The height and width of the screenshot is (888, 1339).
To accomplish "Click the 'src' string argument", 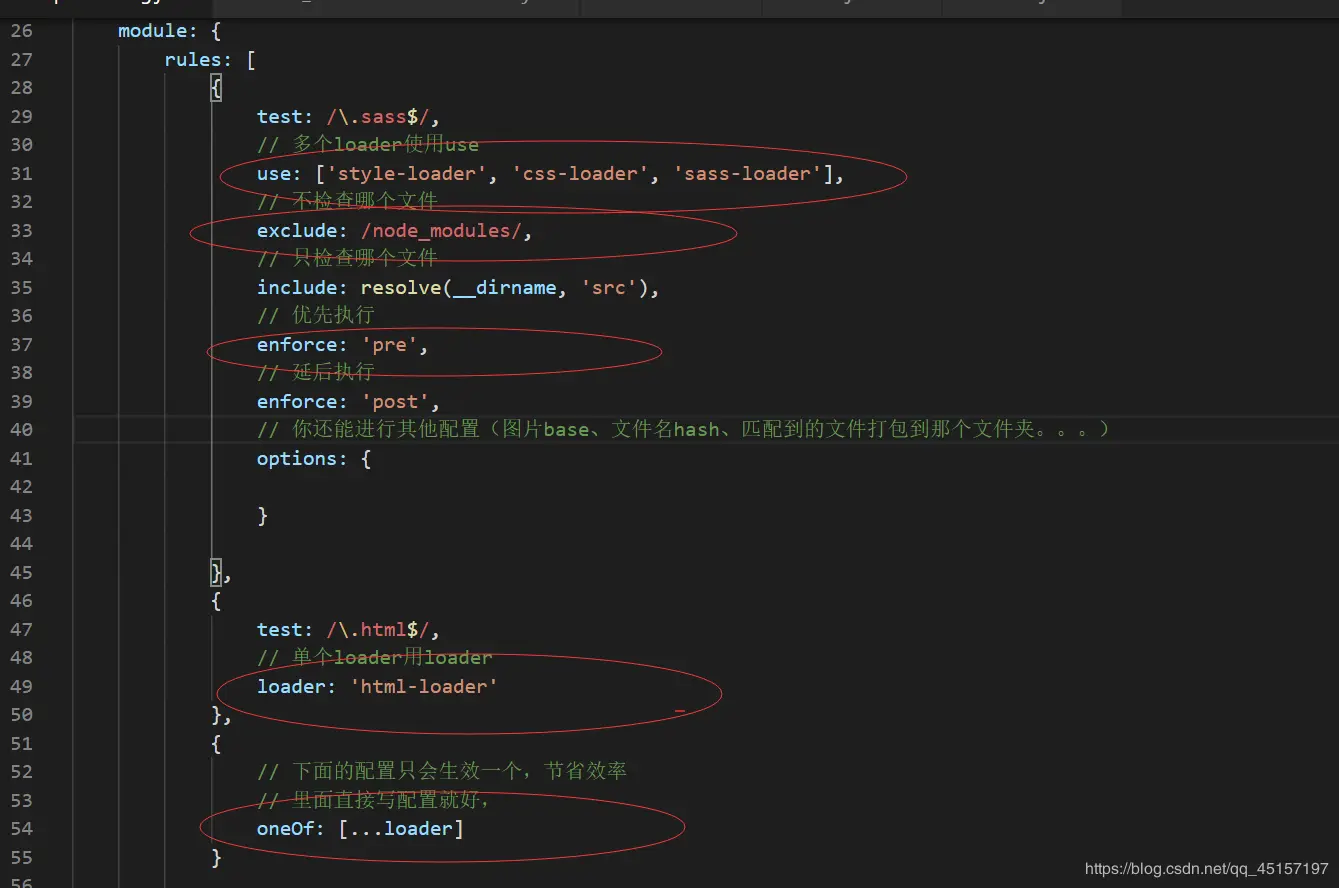I will [x=610, y=288].
